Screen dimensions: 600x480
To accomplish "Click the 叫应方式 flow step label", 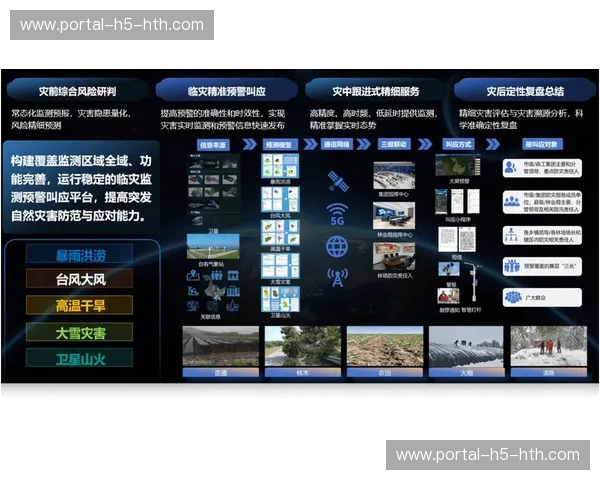I will (458, 144).
